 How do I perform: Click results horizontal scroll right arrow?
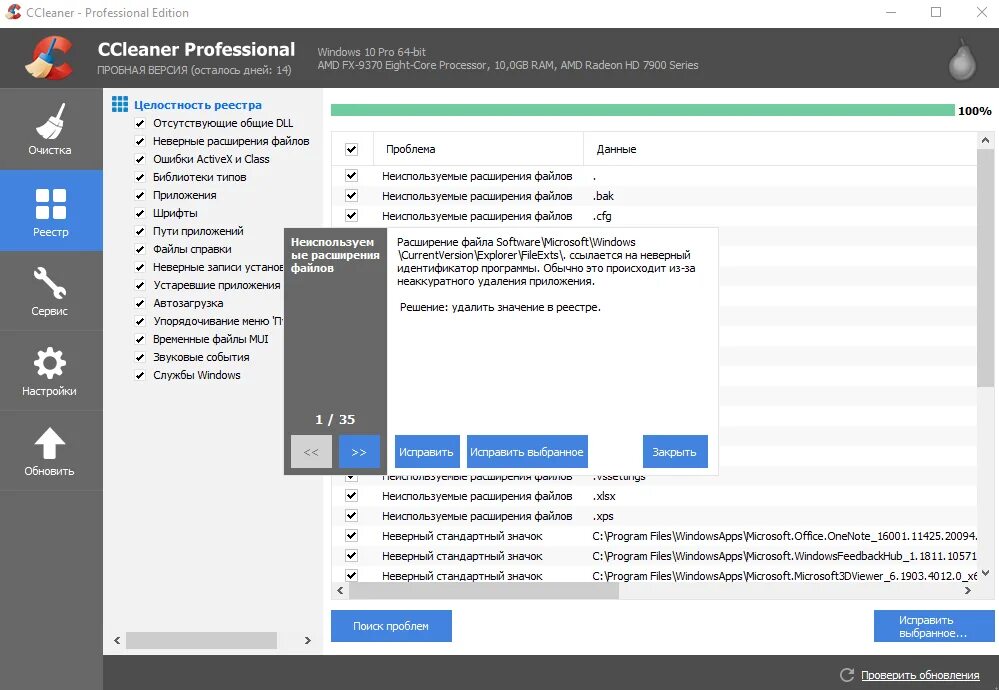[968, 591]
